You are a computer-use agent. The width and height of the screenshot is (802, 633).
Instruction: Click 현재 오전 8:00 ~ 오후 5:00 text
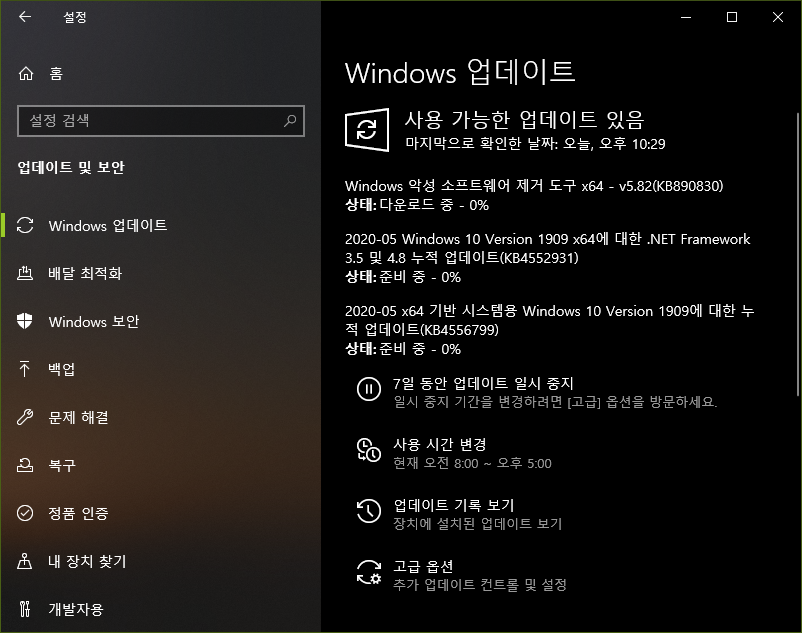pos(472,463)
